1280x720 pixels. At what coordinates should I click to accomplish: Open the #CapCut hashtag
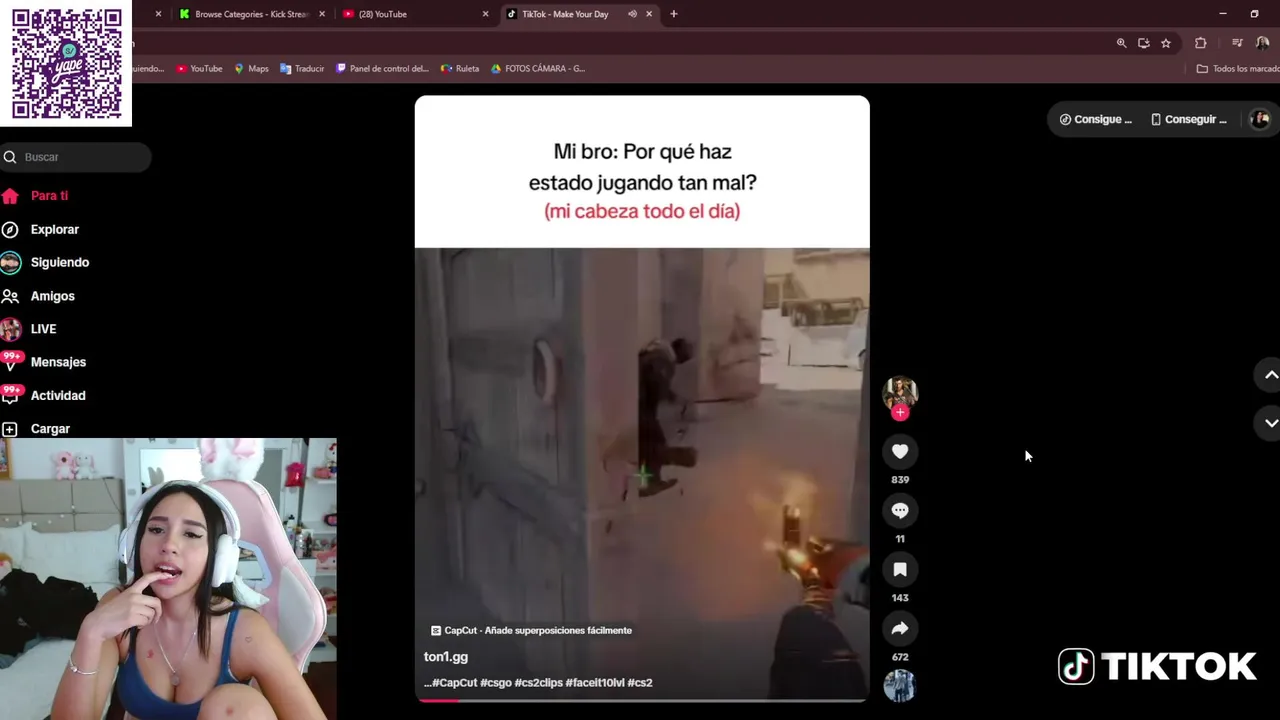click(x=455, y=683)
